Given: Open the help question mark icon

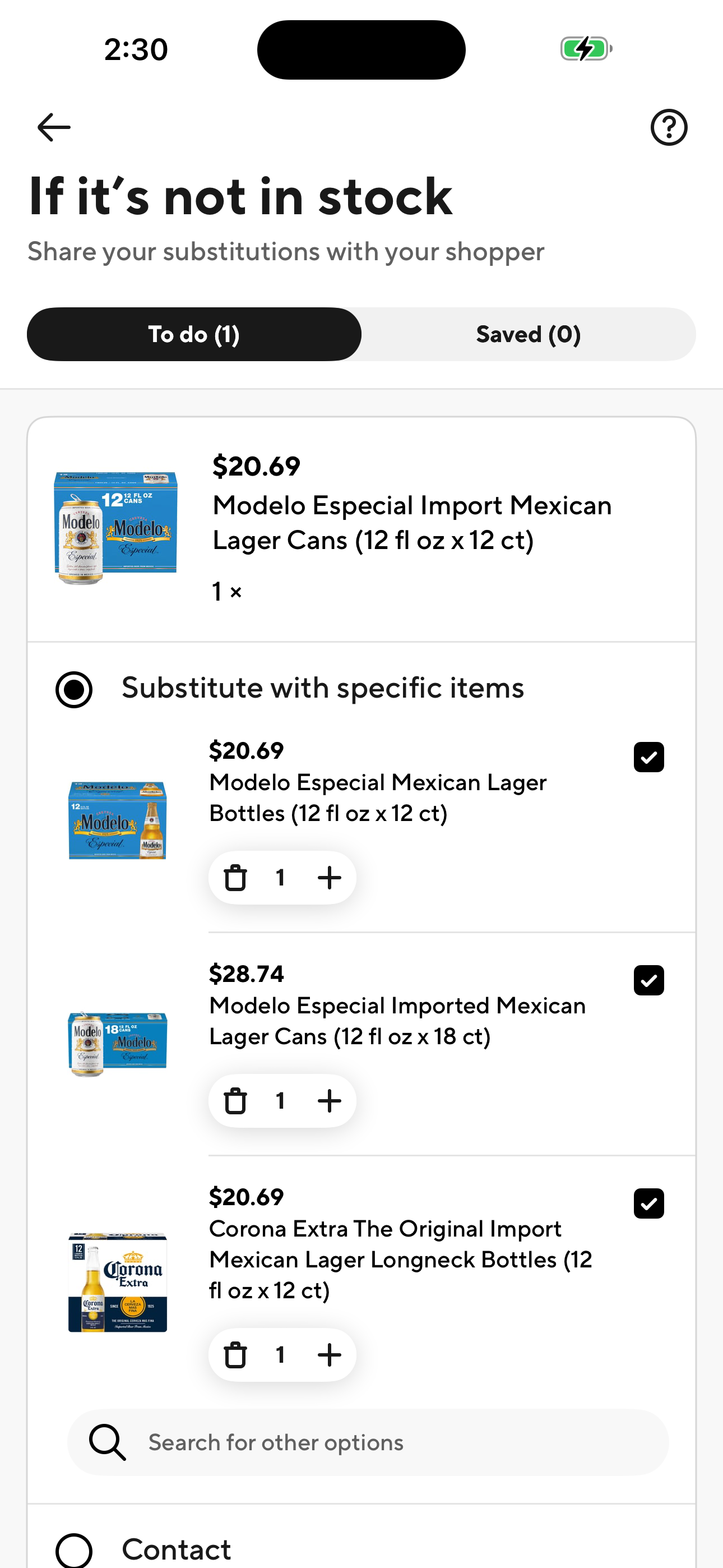Looking at the screenshot, I should (669, 127).
